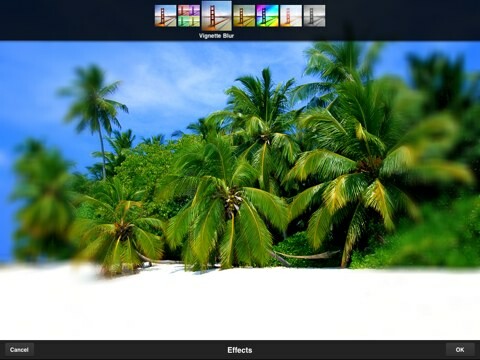Image resolution: width=480 pixels, height=360 pixels.
Task: Choose the washed-out bright effect thumbnail
Action: 291,16
